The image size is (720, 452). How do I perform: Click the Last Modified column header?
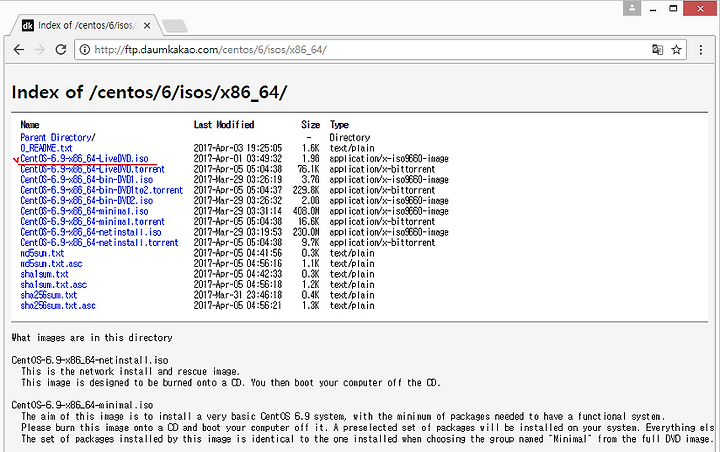224,124
